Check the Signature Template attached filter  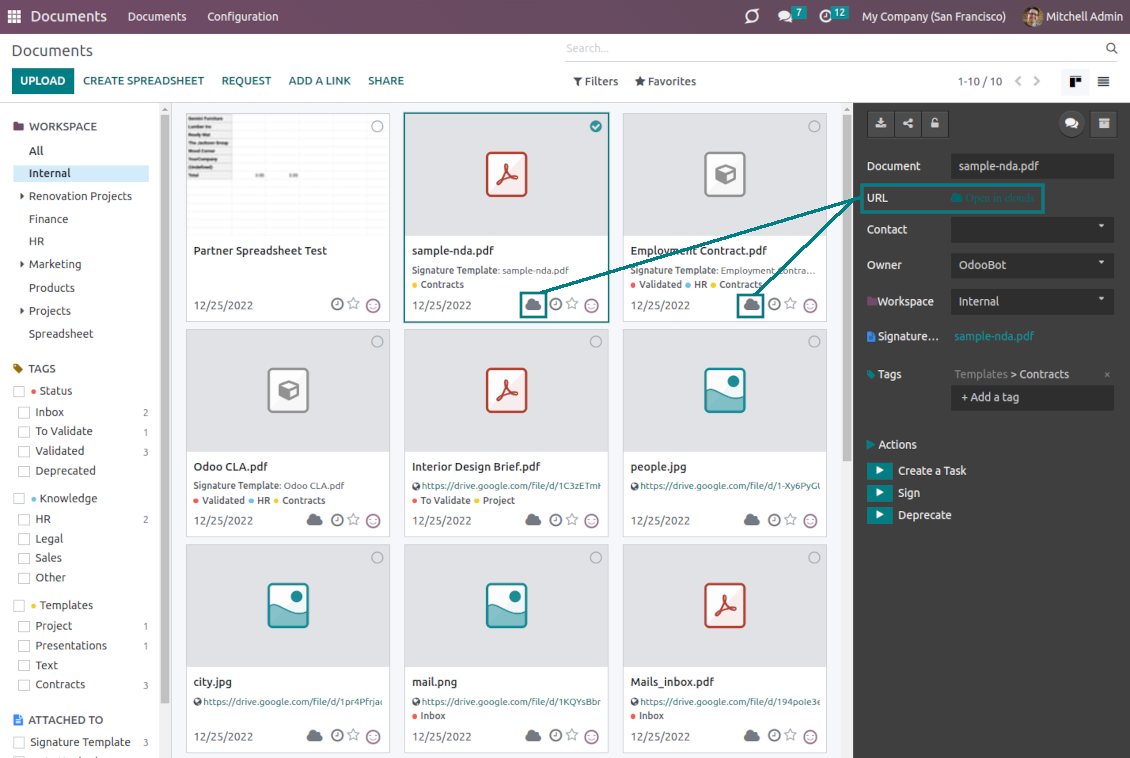tap(19, 742)
